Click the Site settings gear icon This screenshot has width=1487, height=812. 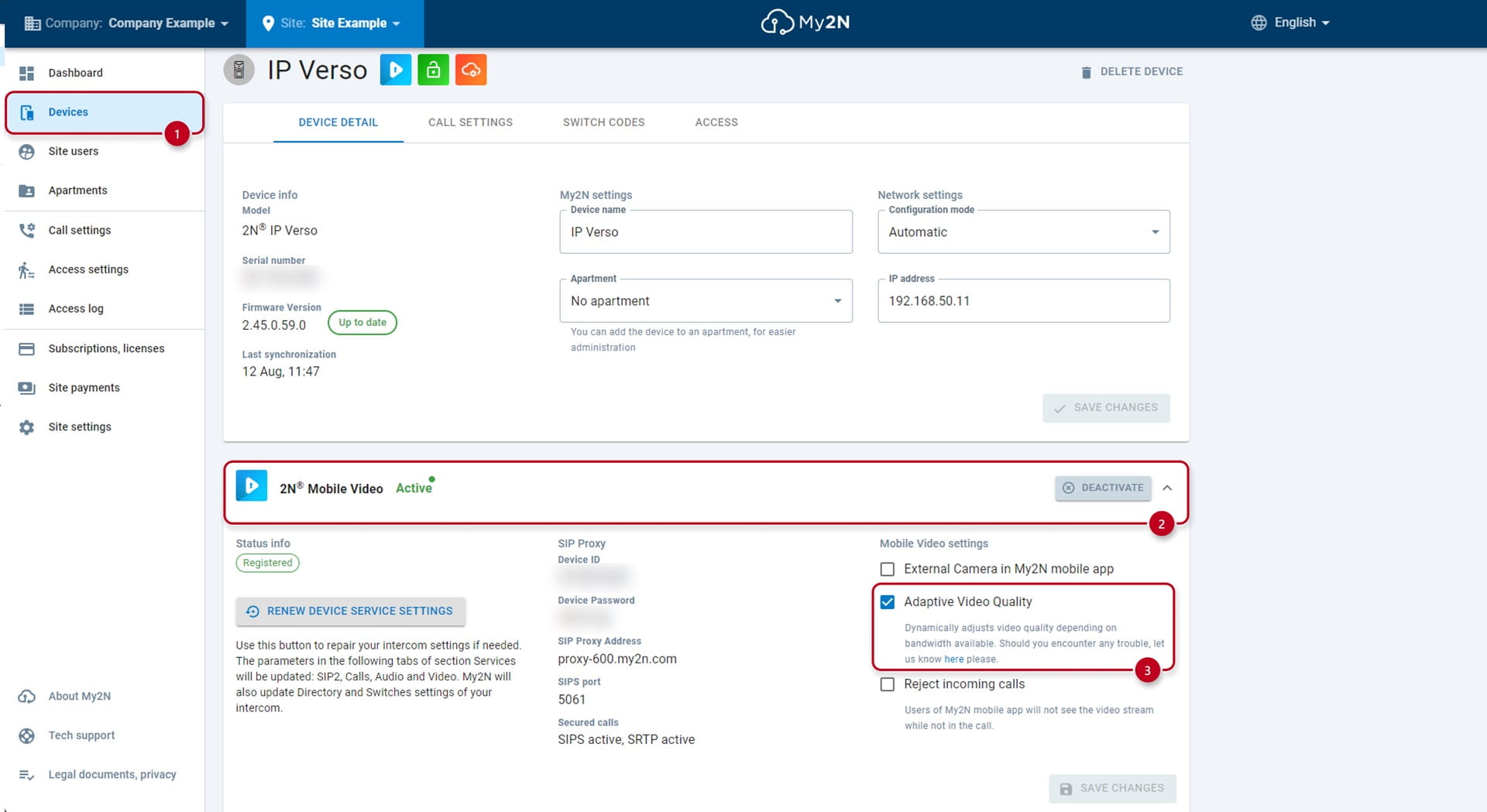coord(26,427)
